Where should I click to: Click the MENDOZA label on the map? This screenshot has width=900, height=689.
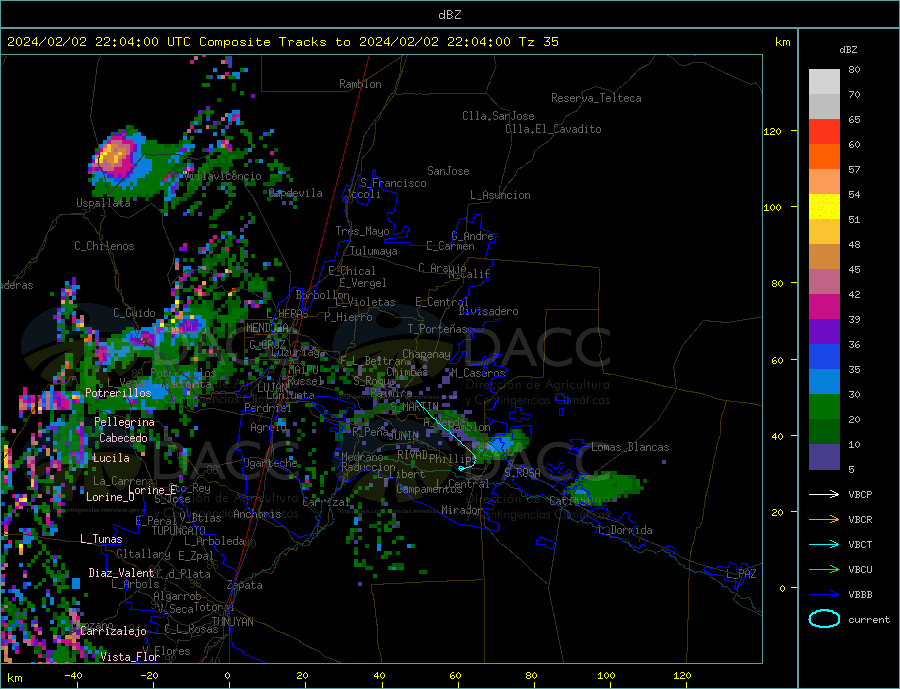coord(267,328)
